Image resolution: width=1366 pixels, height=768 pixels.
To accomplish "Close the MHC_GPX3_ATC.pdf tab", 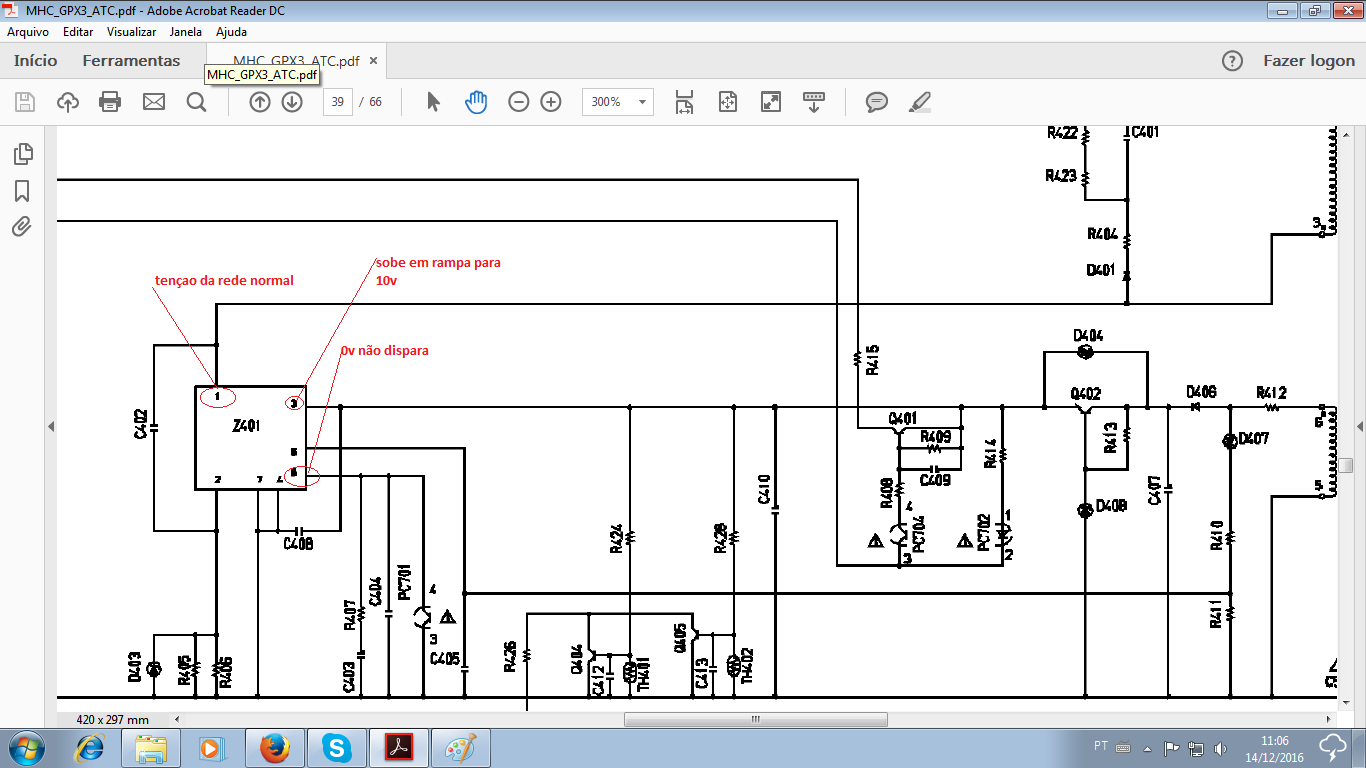I will tap(374, 61).
